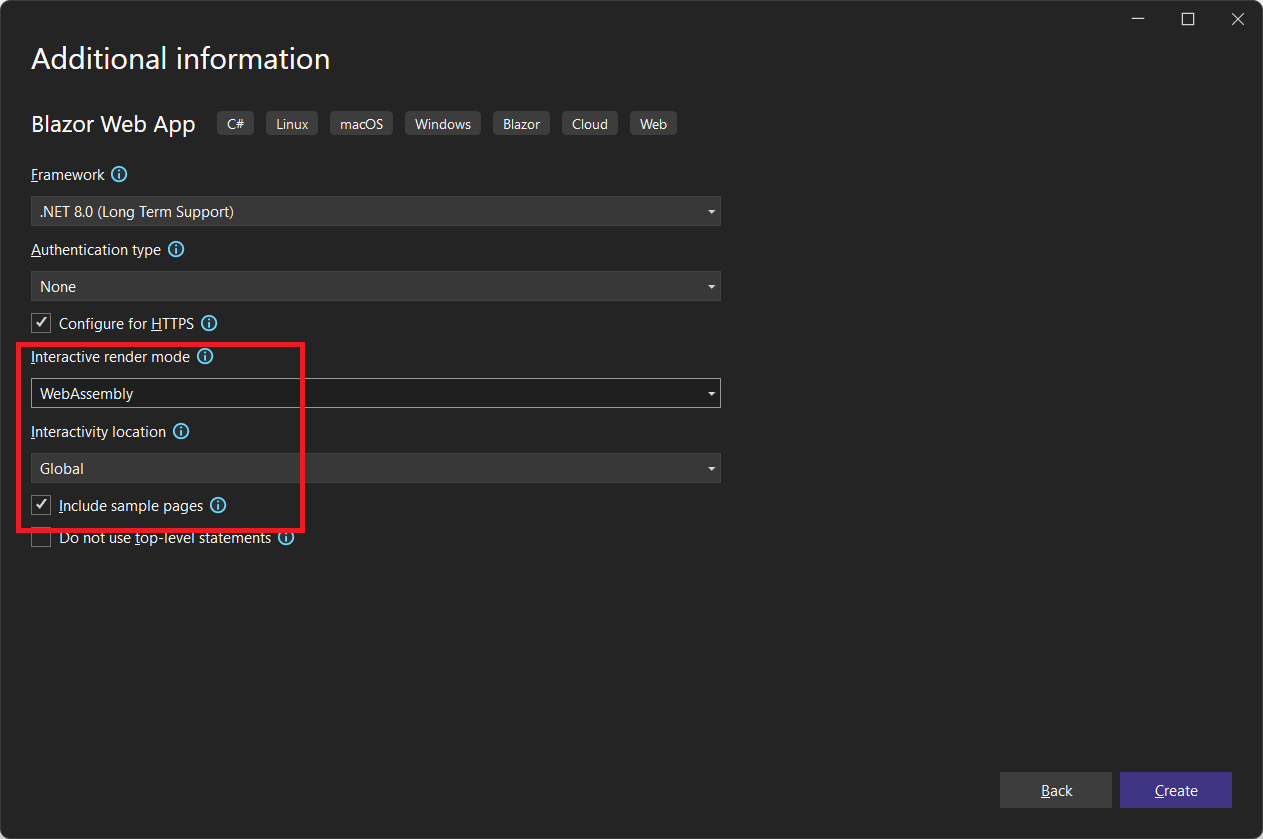1263x839 pixels.
Task: Uncheck Configure for HTTPS checkbox
Action: click(41, 323)
